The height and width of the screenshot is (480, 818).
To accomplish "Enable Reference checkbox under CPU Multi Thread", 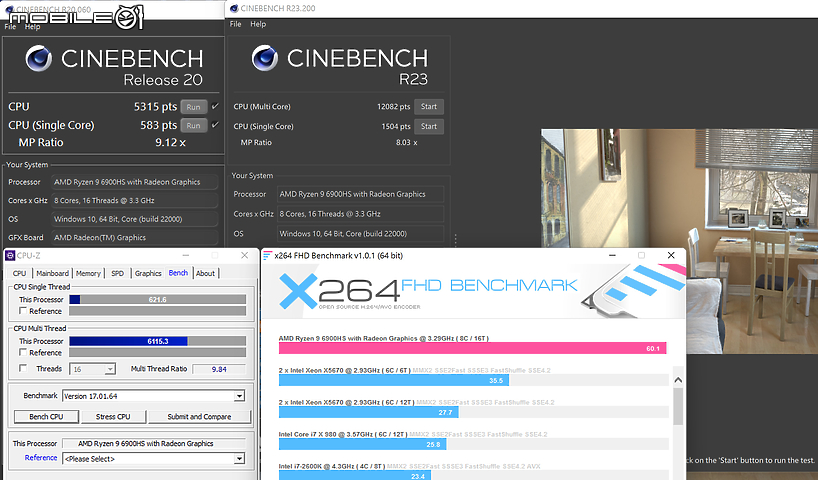I will click(x=23, y=353).
